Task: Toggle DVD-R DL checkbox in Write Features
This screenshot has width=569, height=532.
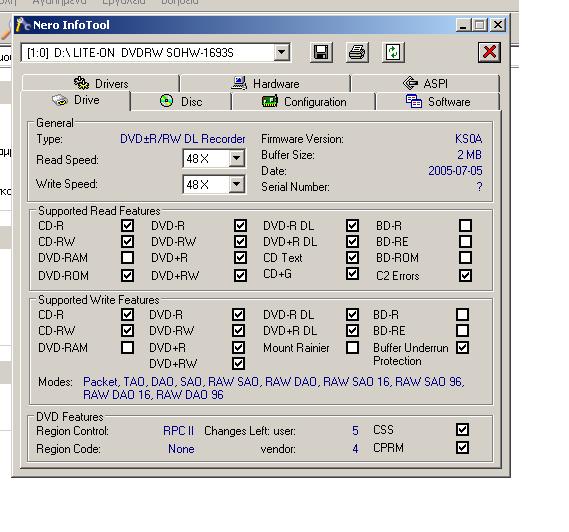Action: click(x=352, y=314)
